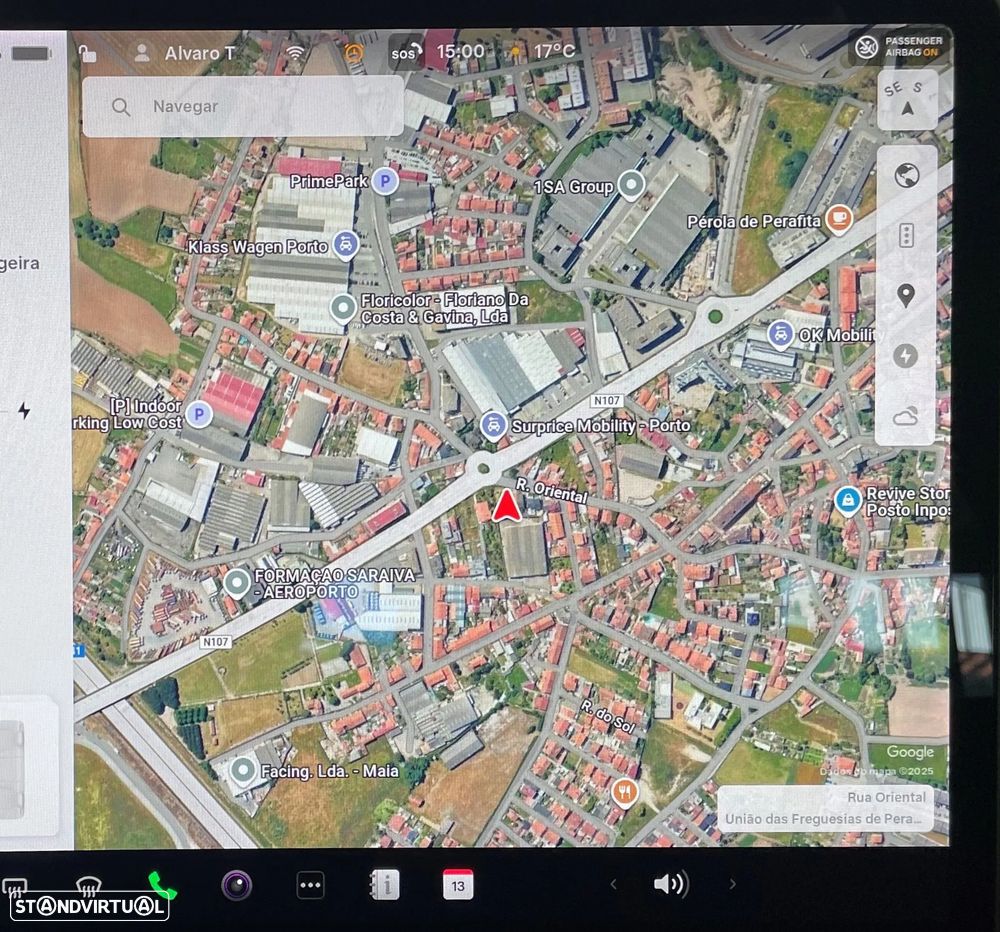Select the Formação Saraiva Aeroporto pin

click(237, 583)
